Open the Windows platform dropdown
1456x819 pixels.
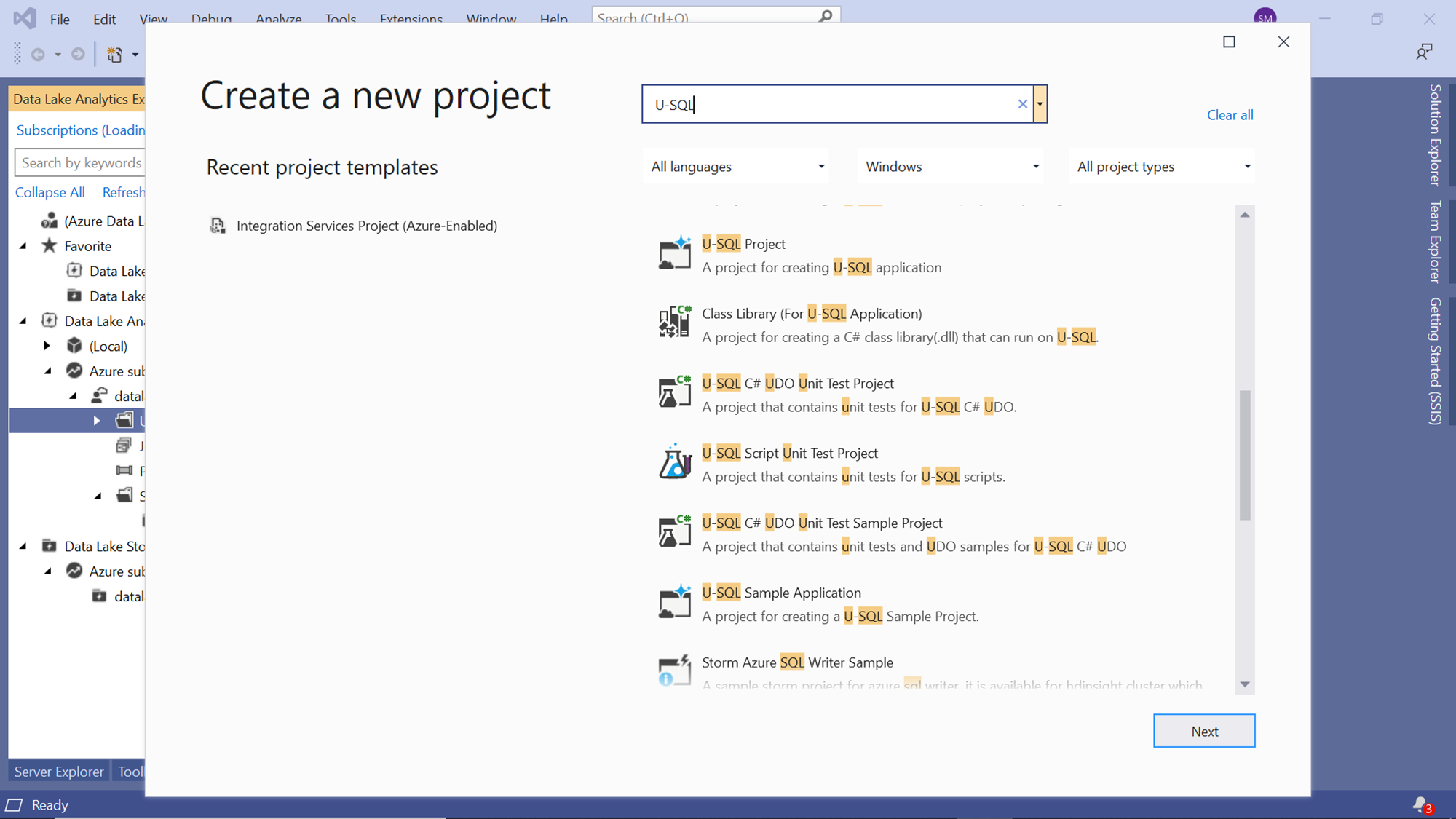(951, 167)
